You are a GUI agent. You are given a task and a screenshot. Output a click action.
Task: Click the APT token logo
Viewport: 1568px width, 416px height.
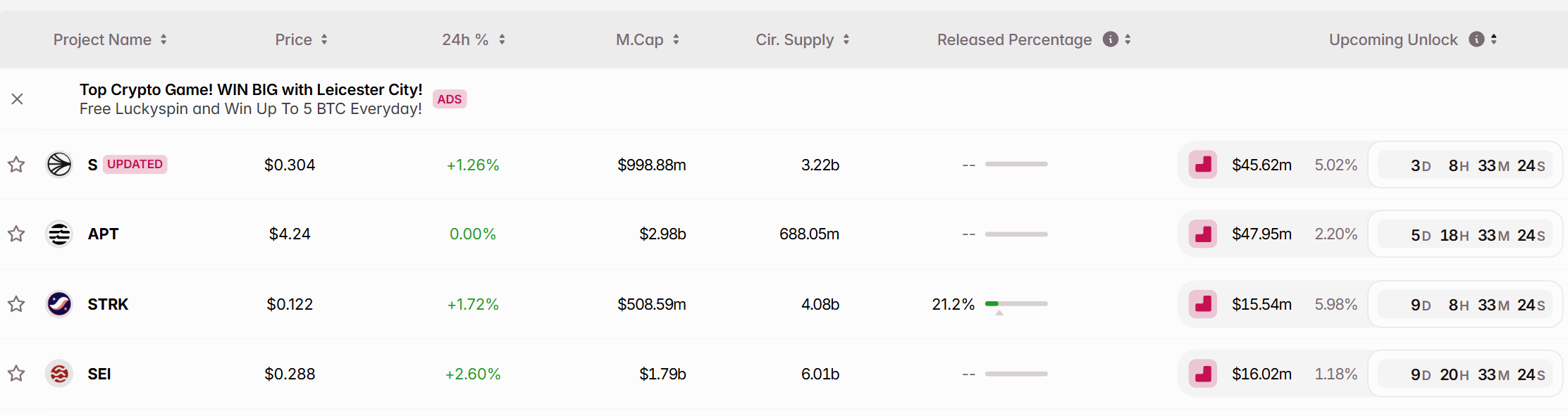point(59,234)
